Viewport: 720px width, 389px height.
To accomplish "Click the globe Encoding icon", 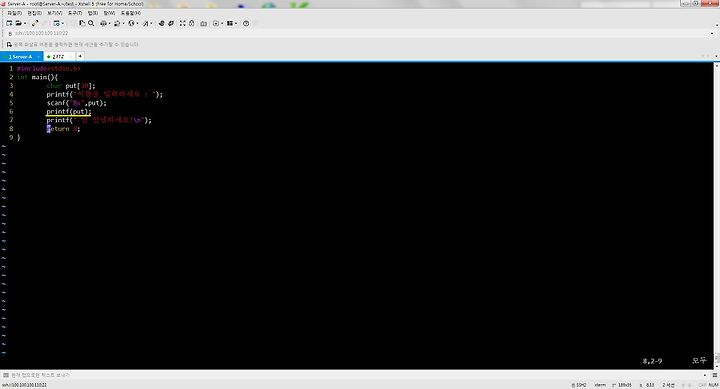I will tap(131, 23).
